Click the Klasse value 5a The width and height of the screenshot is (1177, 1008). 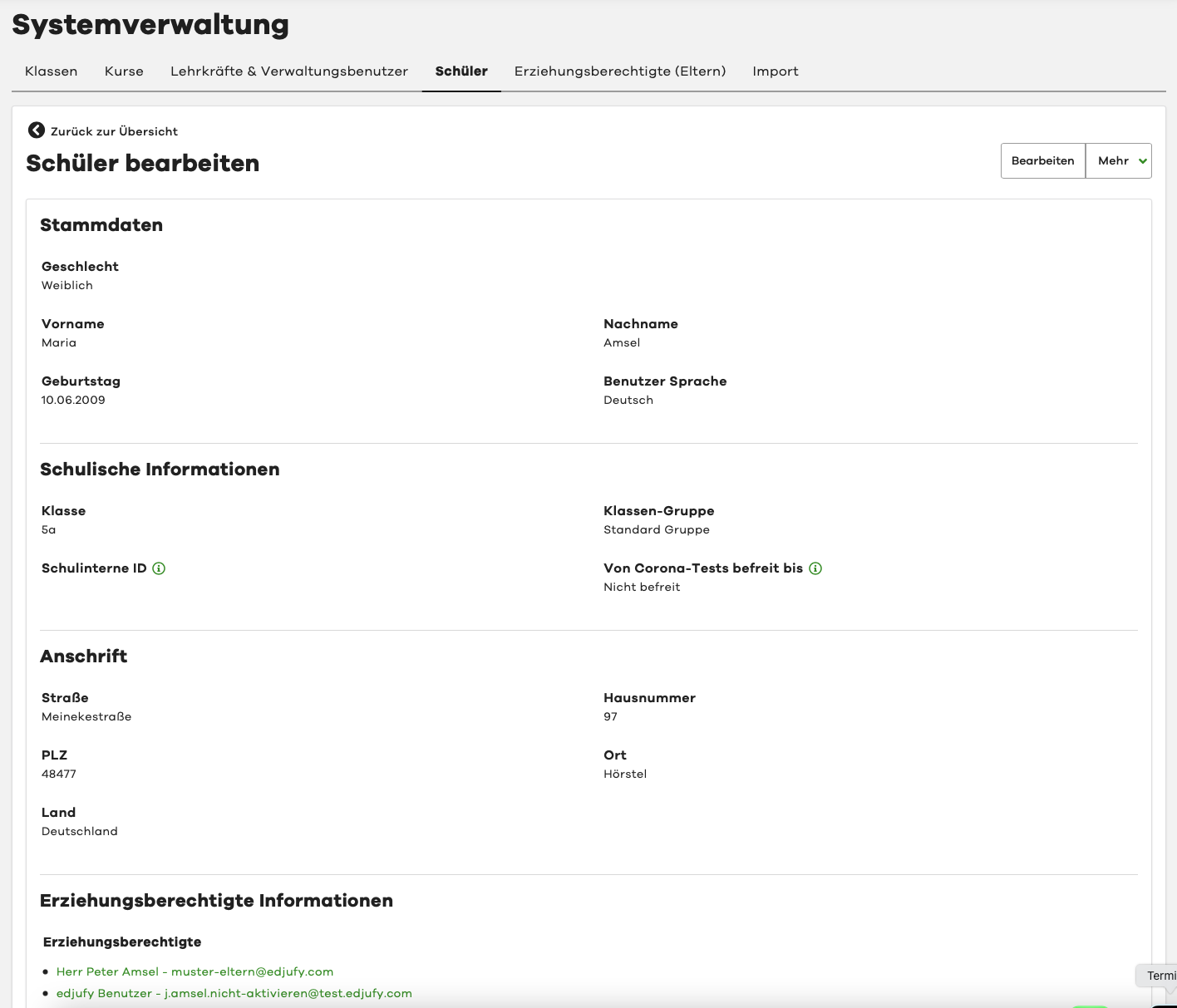pos(49,529)
